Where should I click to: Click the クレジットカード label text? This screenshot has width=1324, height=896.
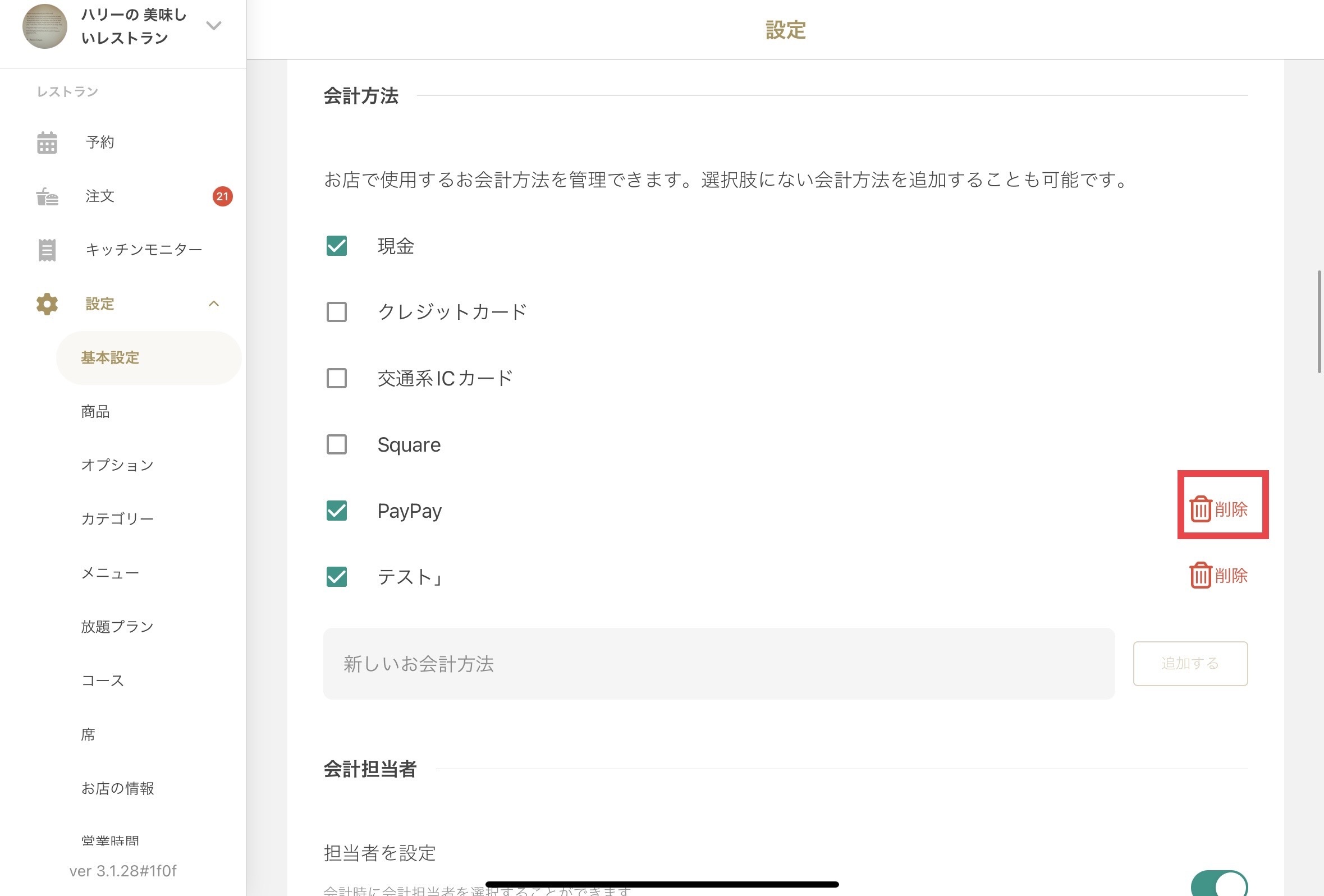[x=453, y=312]
